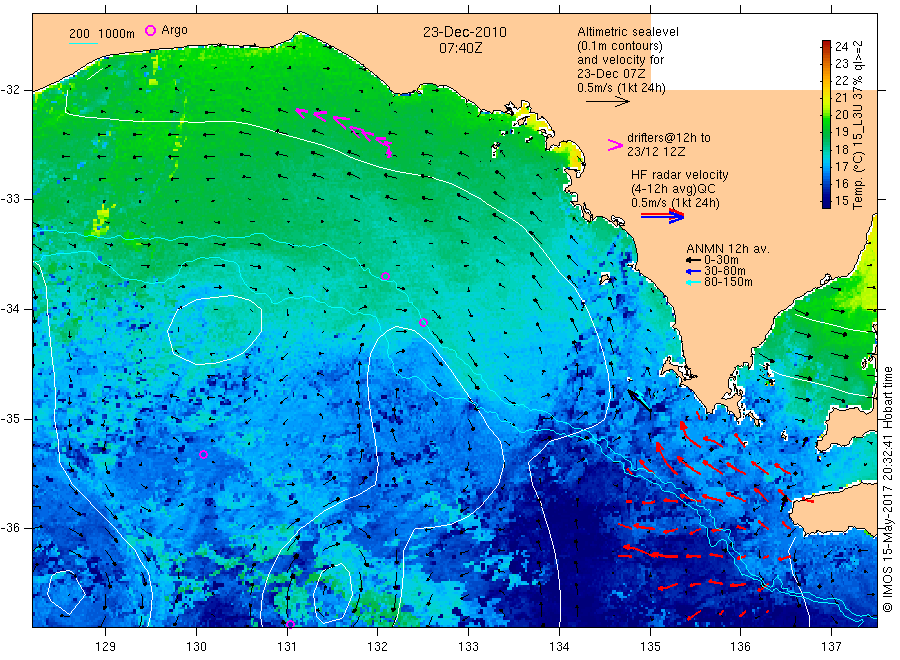
Task: Click the '132' longitude axis label
Action: [378, 646]
